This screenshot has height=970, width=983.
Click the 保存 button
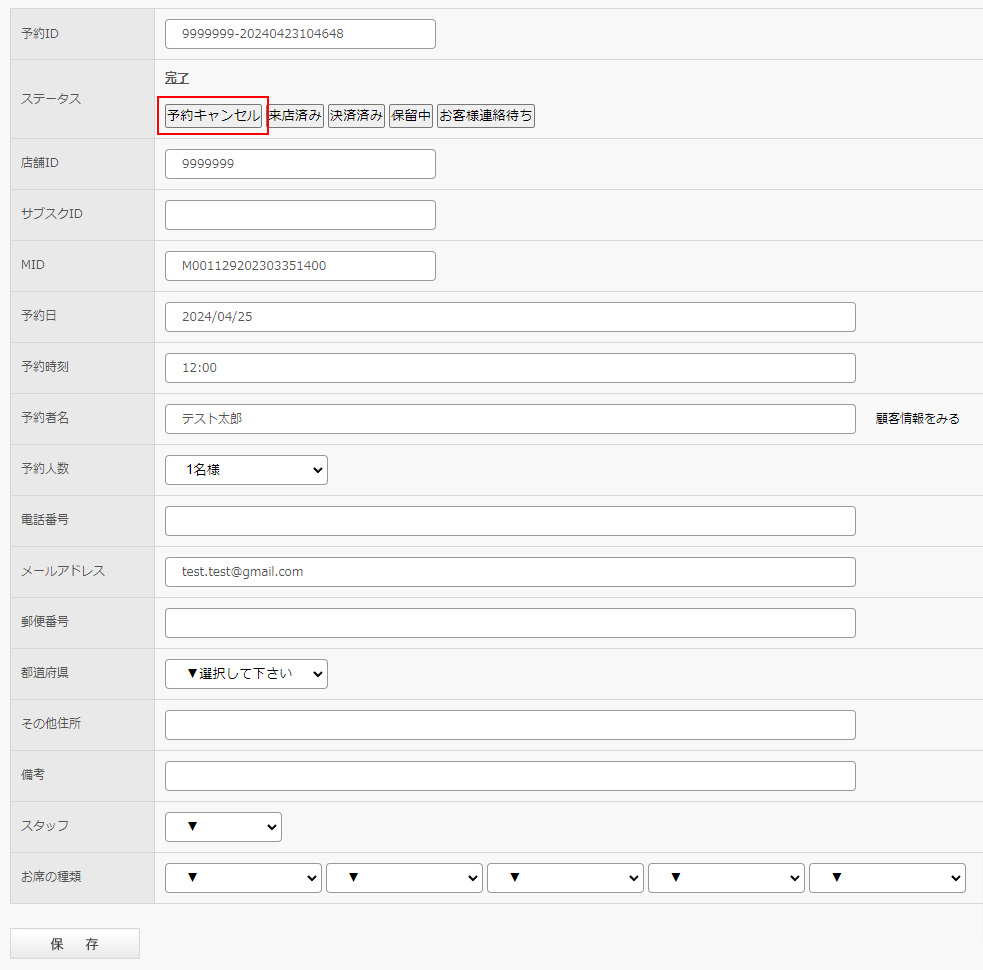[75, 944]
